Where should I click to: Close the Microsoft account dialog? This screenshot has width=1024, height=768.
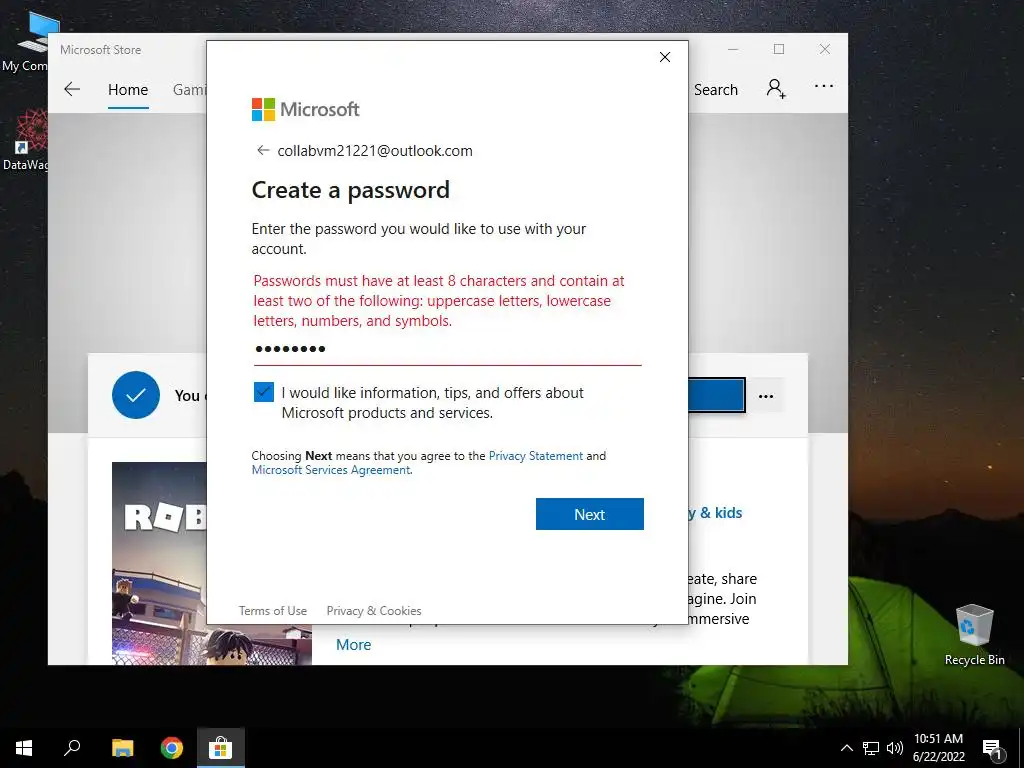pos(665,57)
